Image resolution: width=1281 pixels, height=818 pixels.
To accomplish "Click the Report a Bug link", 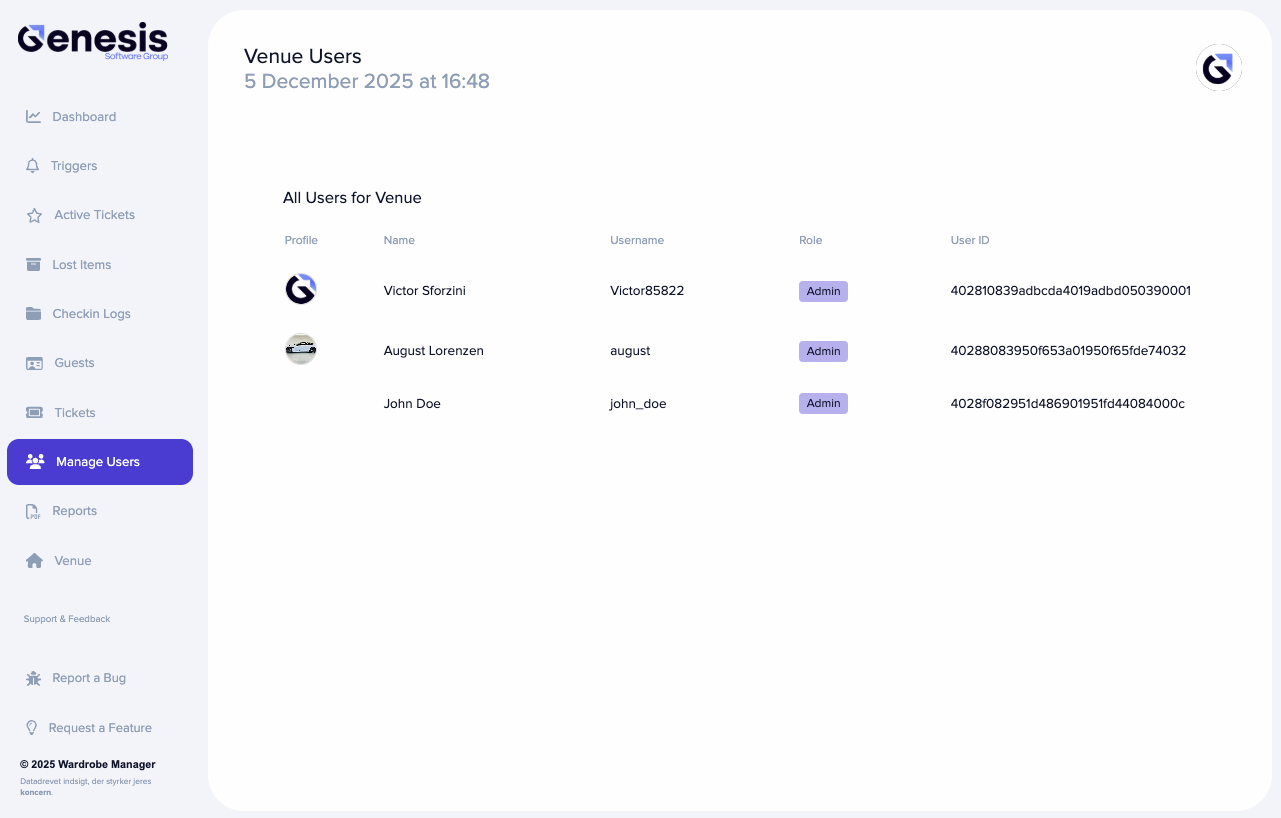I will [89, 677].
